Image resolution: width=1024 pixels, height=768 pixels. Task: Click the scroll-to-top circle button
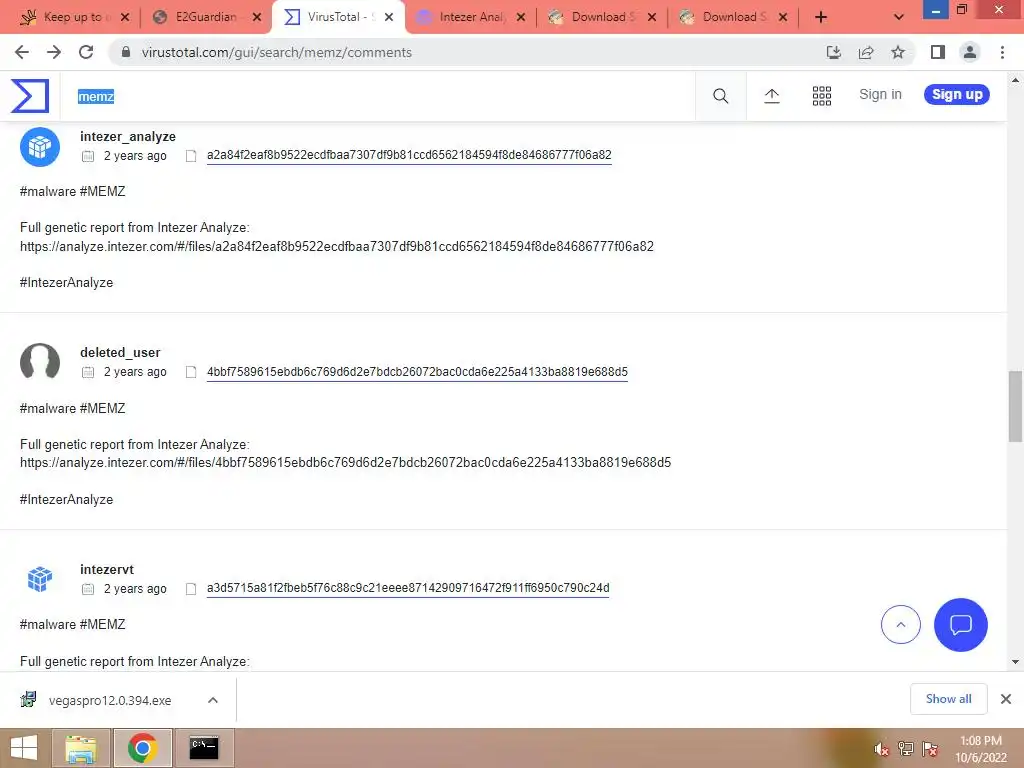click(901, 625)
